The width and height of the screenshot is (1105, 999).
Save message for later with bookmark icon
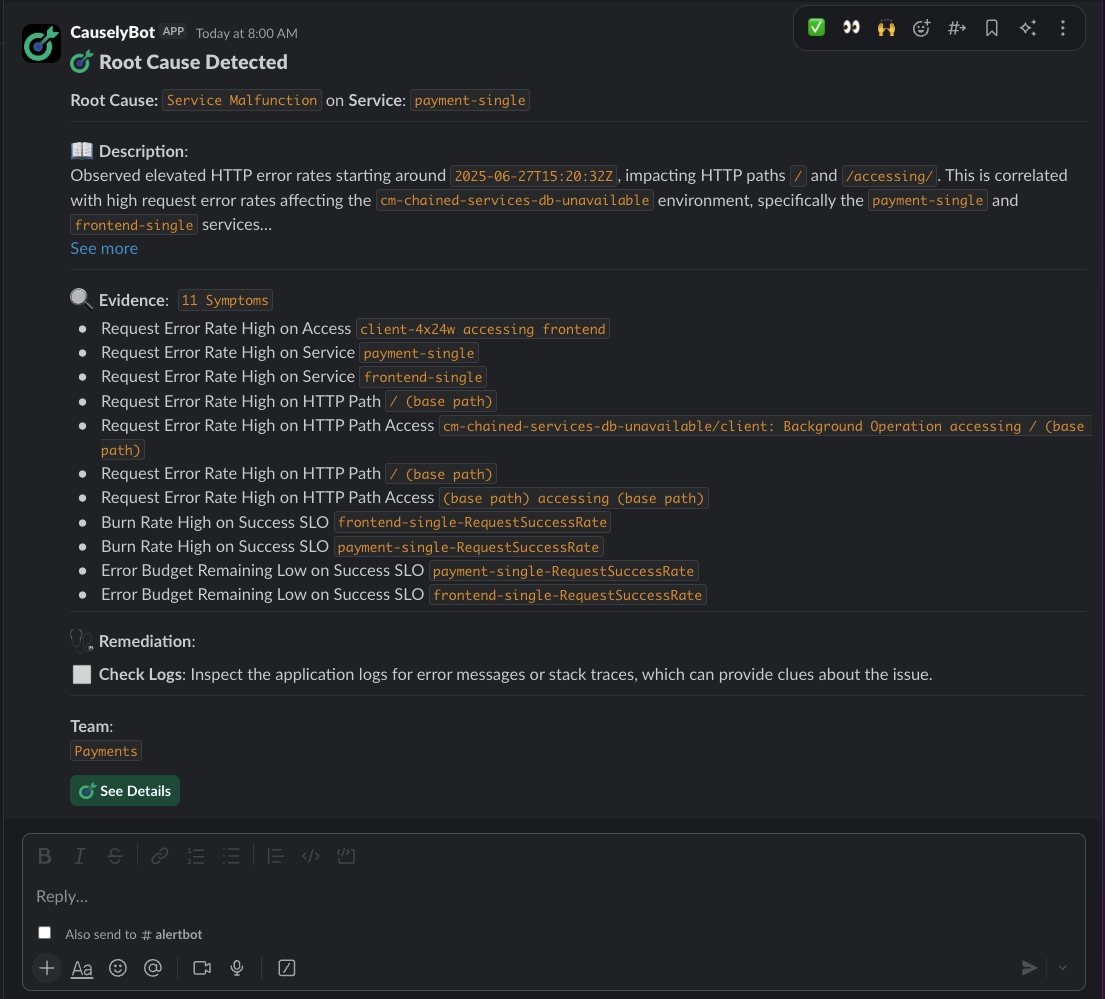(x=992, y=28)
